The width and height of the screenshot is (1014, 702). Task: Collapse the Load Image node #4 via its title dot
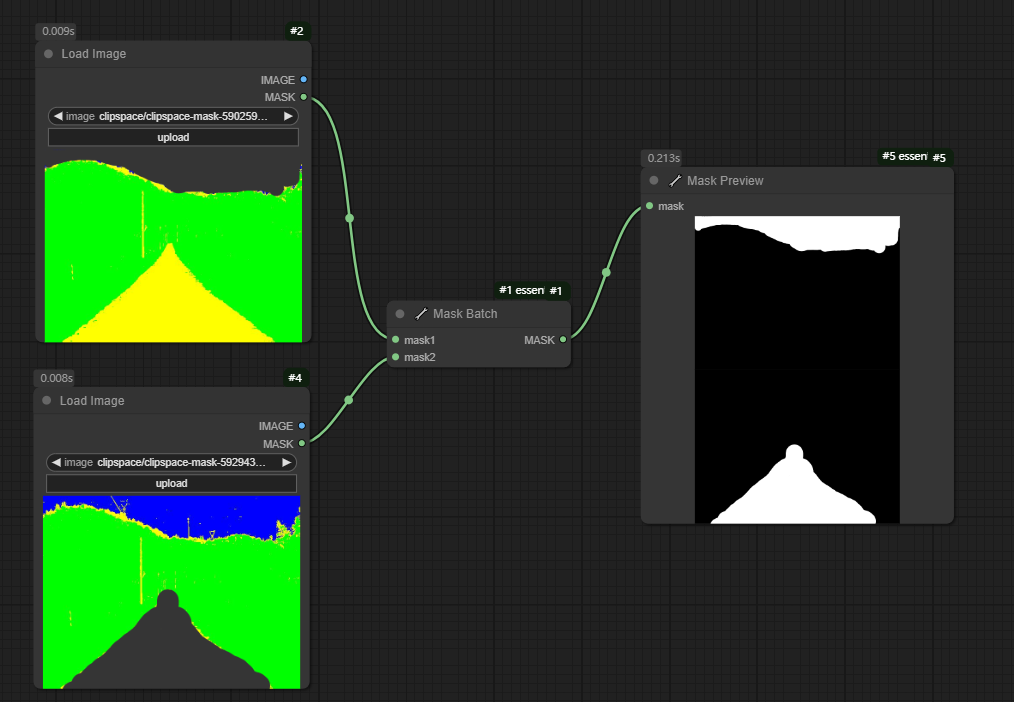click(x=47, y=401)
